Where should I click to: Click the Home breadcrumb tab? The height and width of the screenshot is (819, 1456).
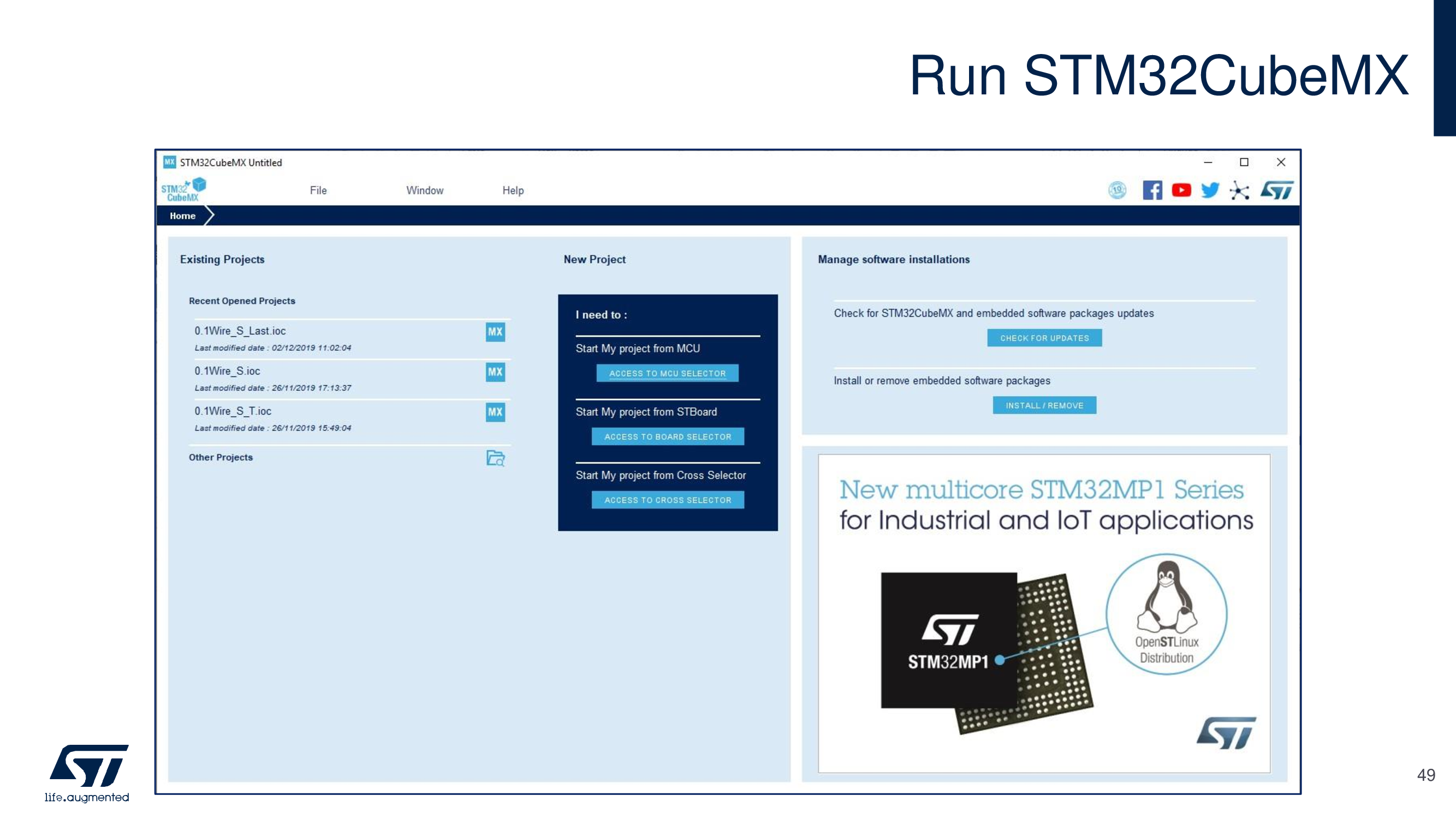[x=182, y=216]
